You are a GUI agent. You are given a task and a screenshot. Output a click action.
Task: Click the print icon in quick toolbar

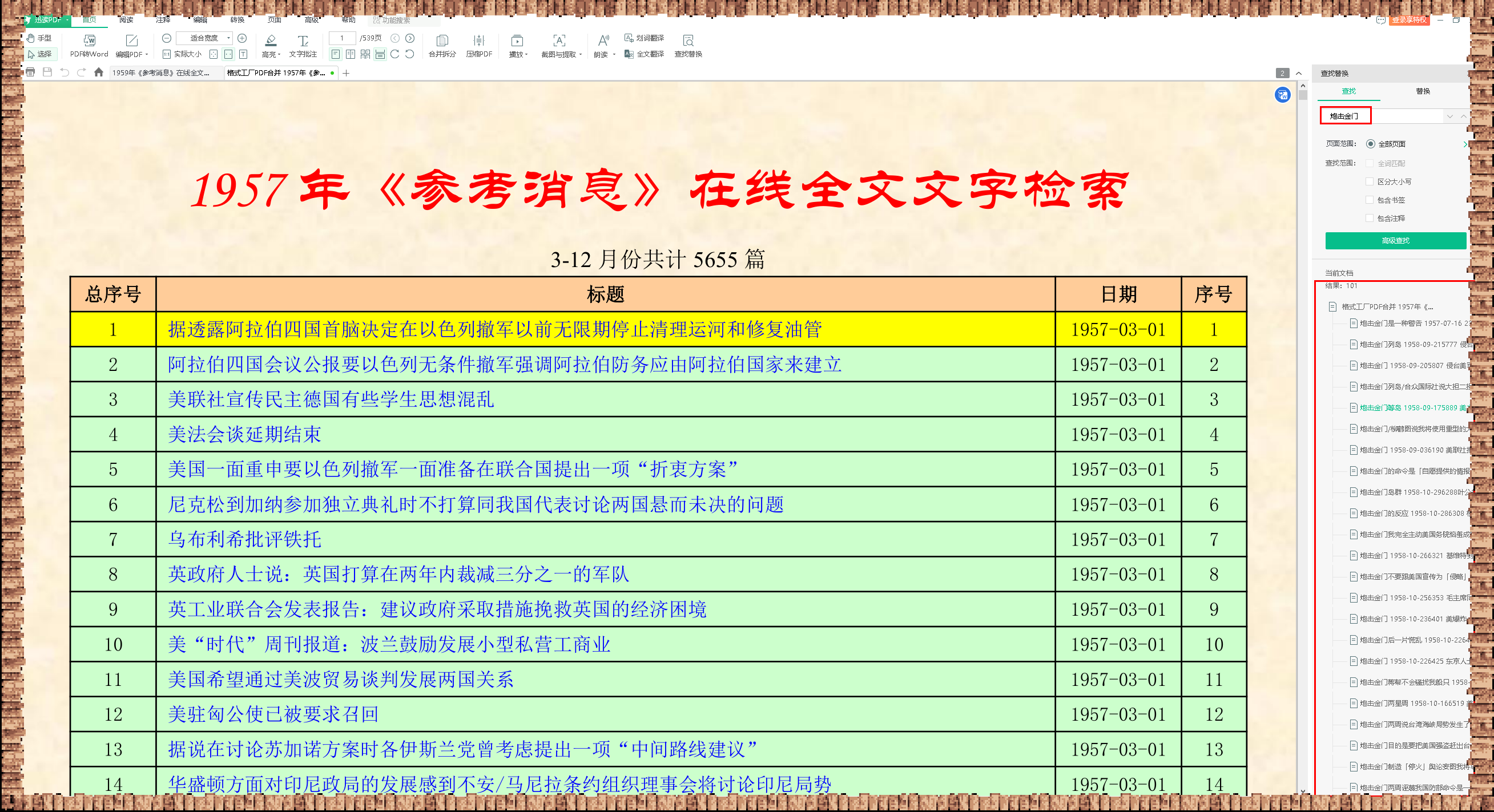[x=31, y=72]
